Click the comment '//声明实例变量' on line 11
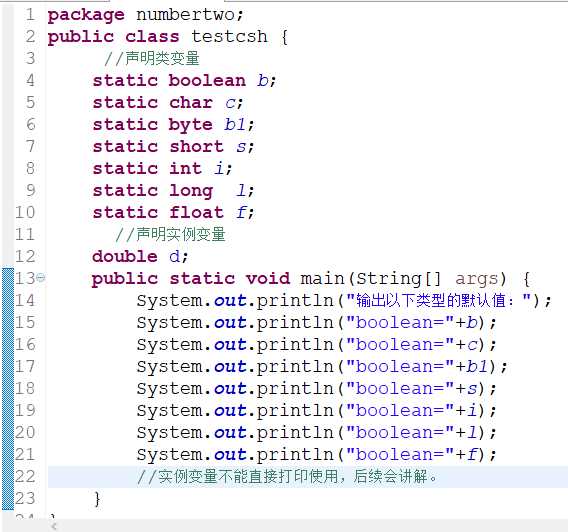 [x=170, y=234]
